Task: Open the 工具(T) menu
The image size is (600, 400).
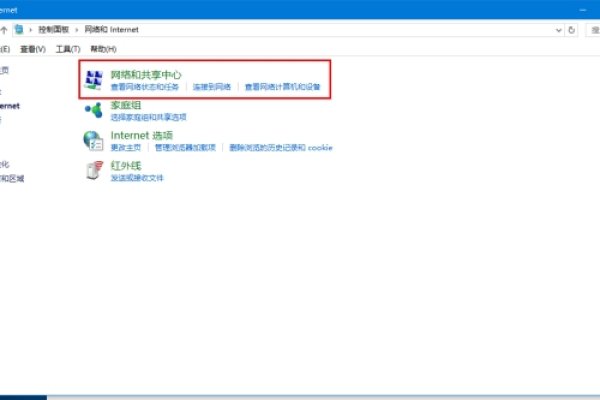Action: pyautogui.click(x=68, y=49)
